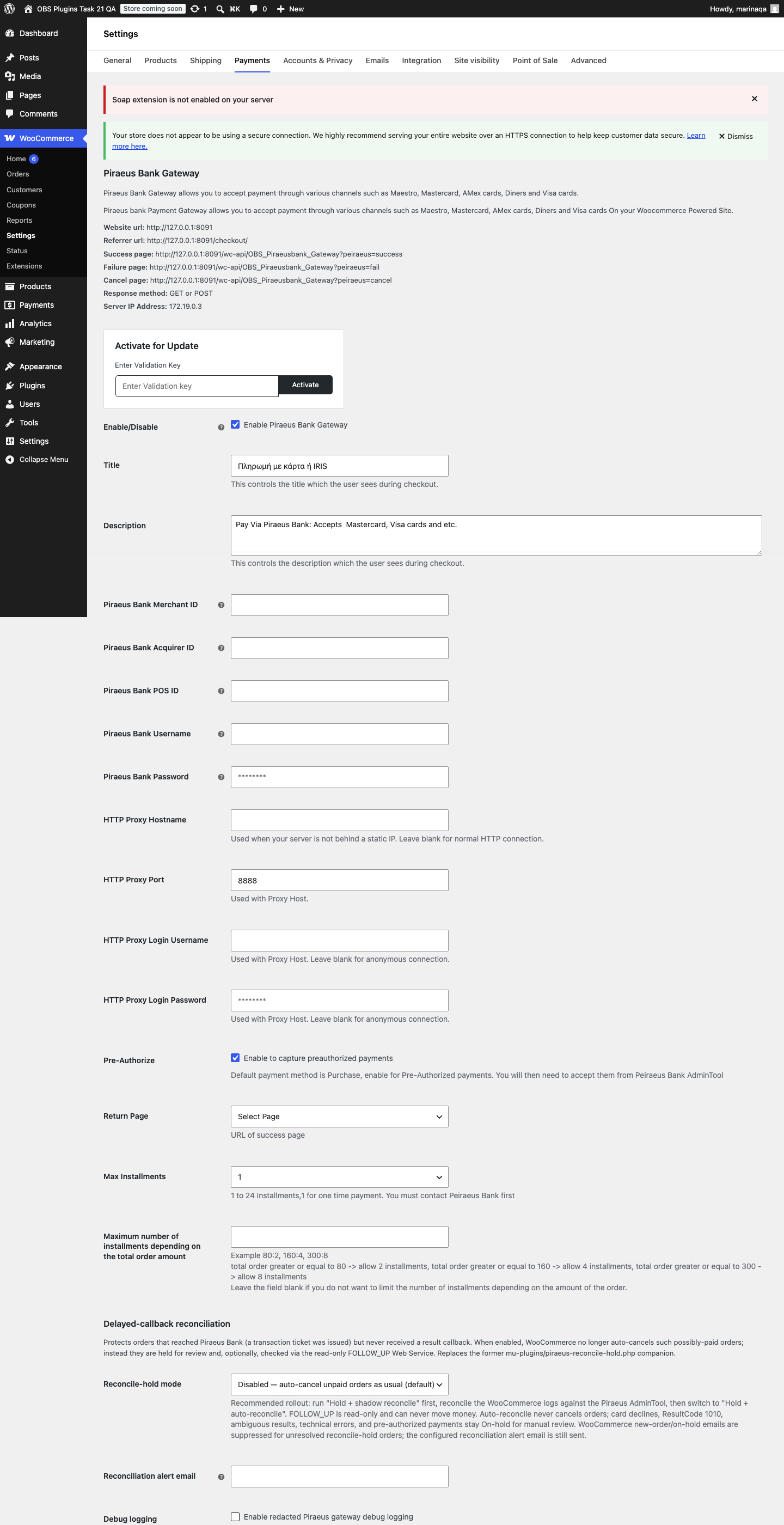Switch to the Shipping settings tab
The image size is (784, 1525).
pos(205,60)
